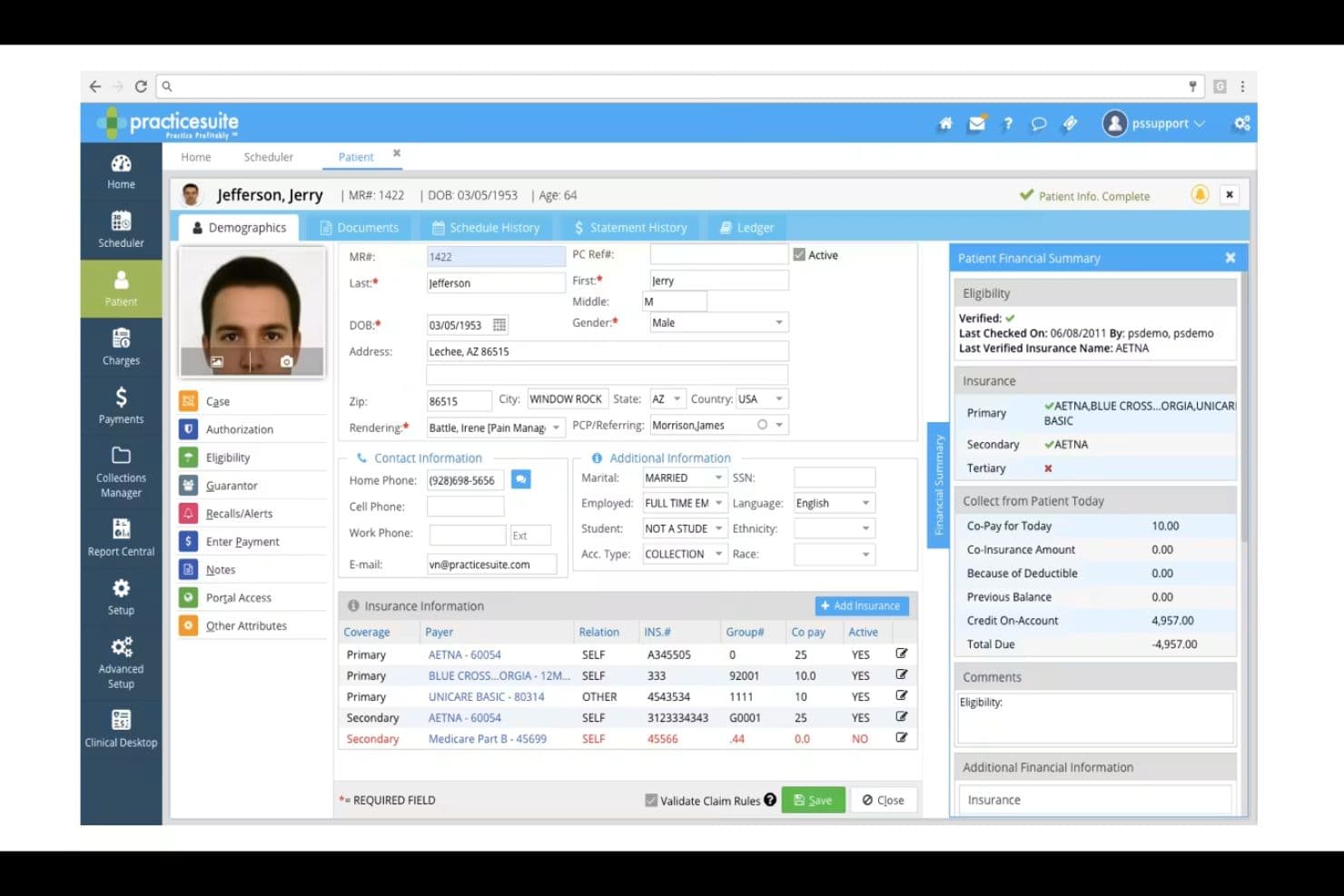Click the image upload icon on photo

point(217,361)
